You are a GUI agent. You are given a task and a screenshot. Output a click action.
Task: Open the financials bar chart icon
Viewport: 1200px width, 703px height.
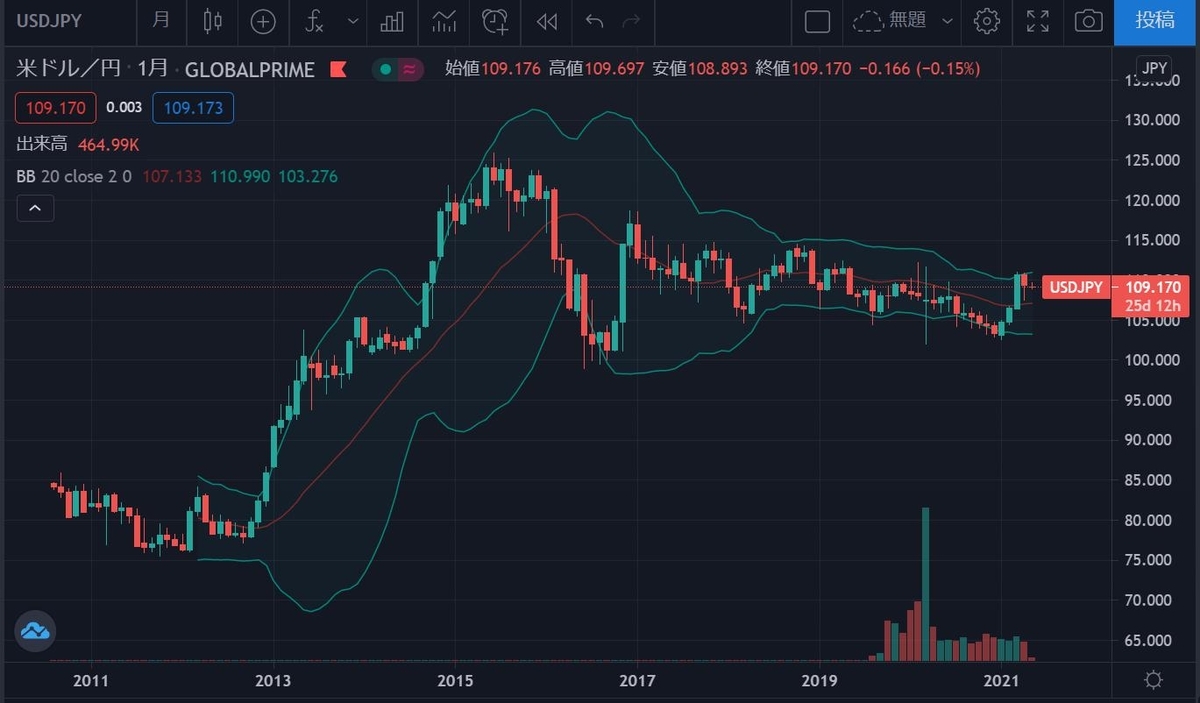coord(392,21)
